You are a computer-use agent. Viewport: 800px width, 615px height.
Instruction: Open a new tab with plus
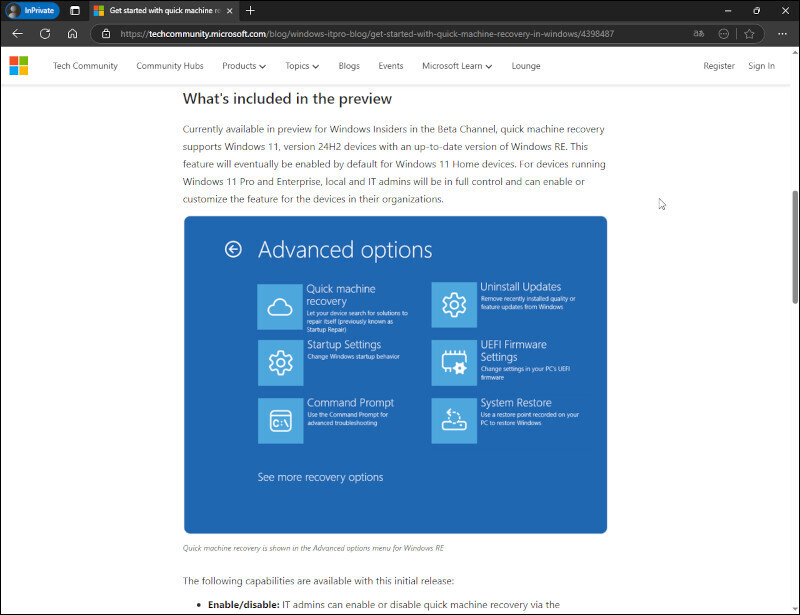tap(250, 10)
